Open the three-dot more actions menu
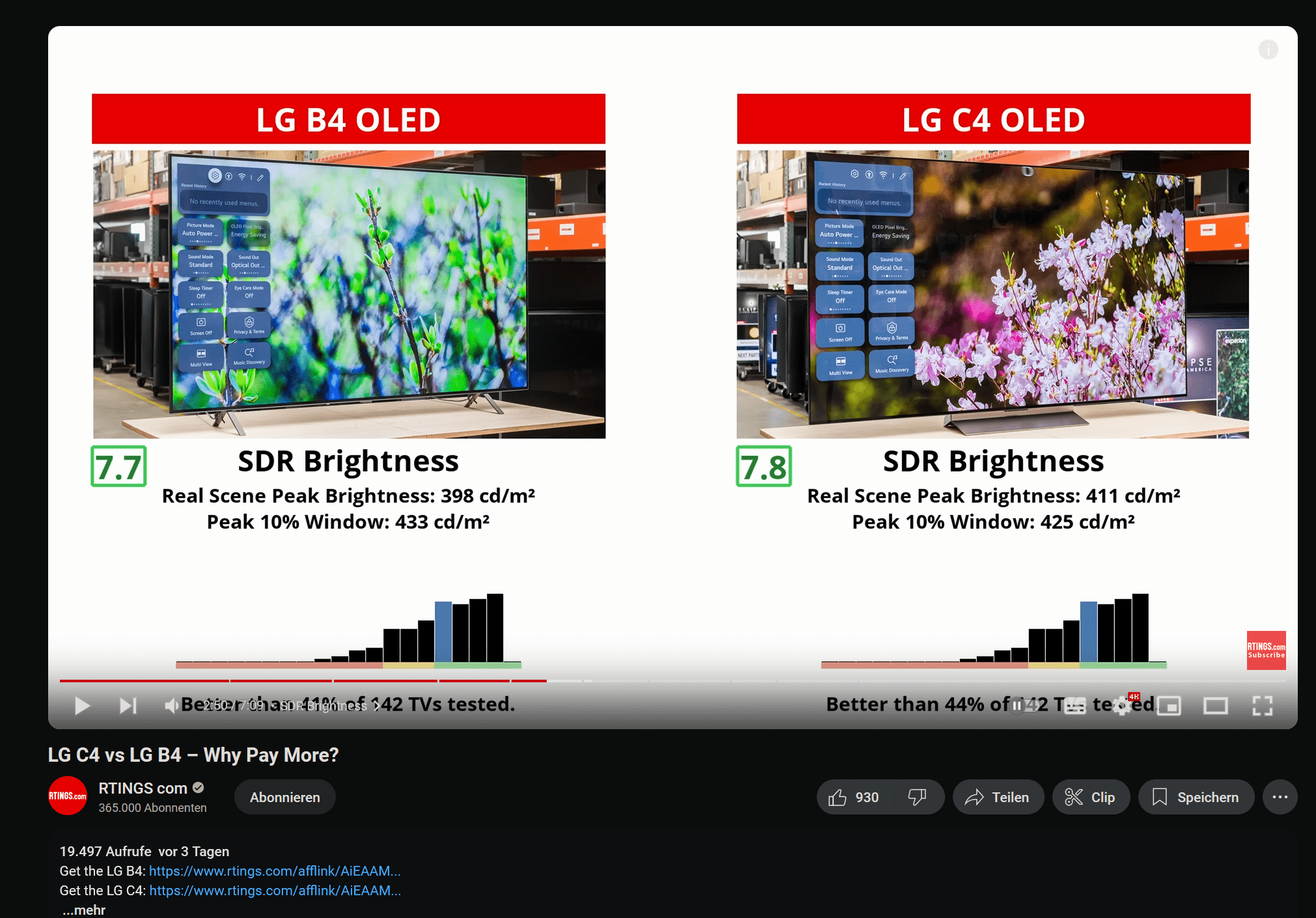Viewport: 1316px width, 918px height. [x=1280, y=797]
